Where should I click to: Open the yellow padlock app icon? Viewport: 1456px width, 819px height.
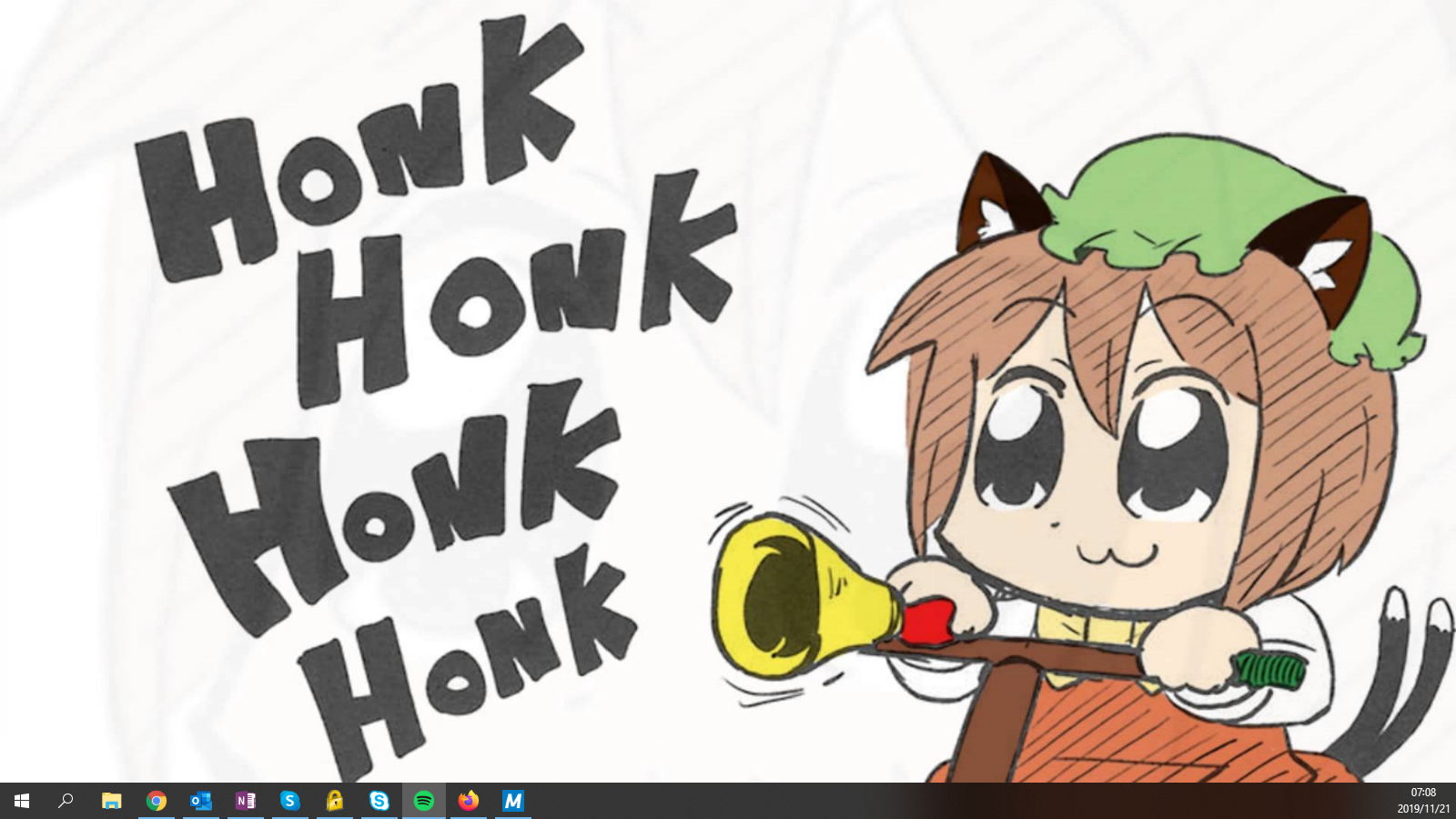pyautogui.click(x=335, y=801)
